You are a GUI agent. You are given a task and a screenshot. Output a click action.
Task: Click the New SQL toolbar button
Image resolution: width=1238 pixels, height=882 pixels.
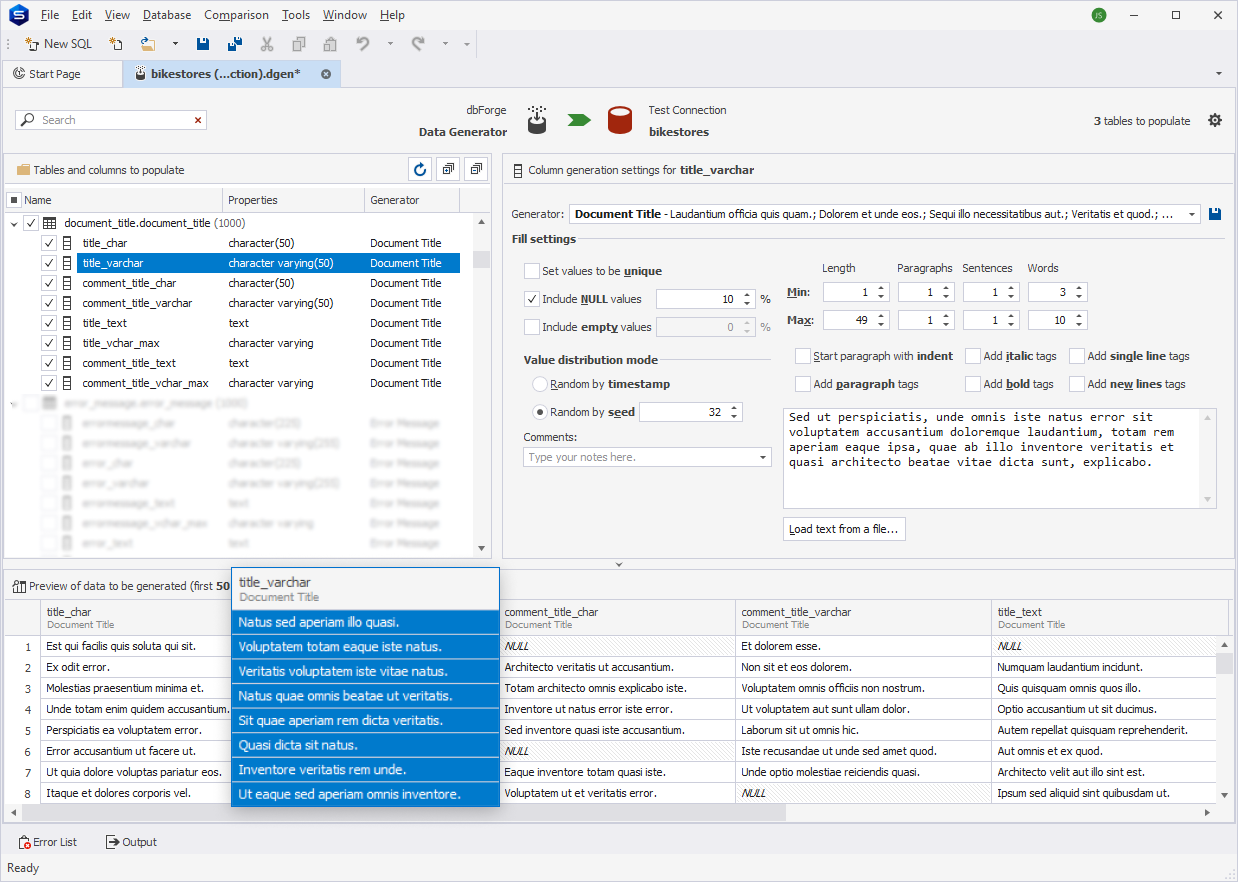(x=58, y=44)
